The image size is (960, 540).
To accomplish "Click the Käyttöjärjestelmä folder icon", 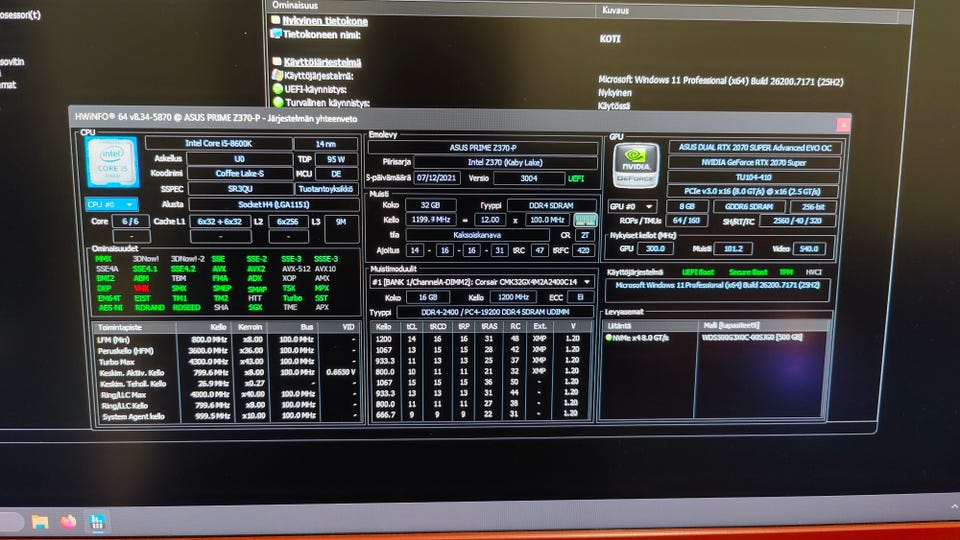I will pos(277,62).
